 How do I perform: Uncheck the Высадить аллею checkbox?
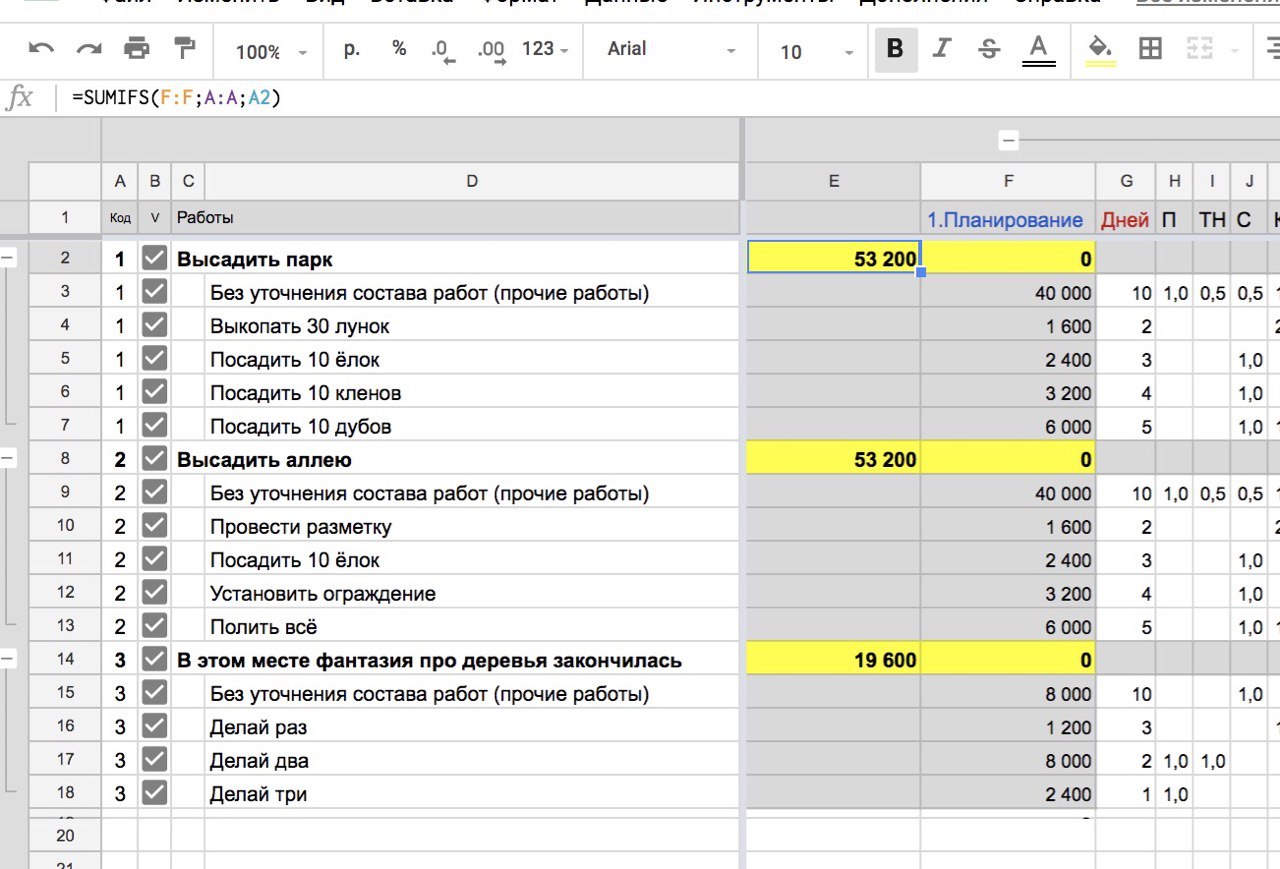154,460
